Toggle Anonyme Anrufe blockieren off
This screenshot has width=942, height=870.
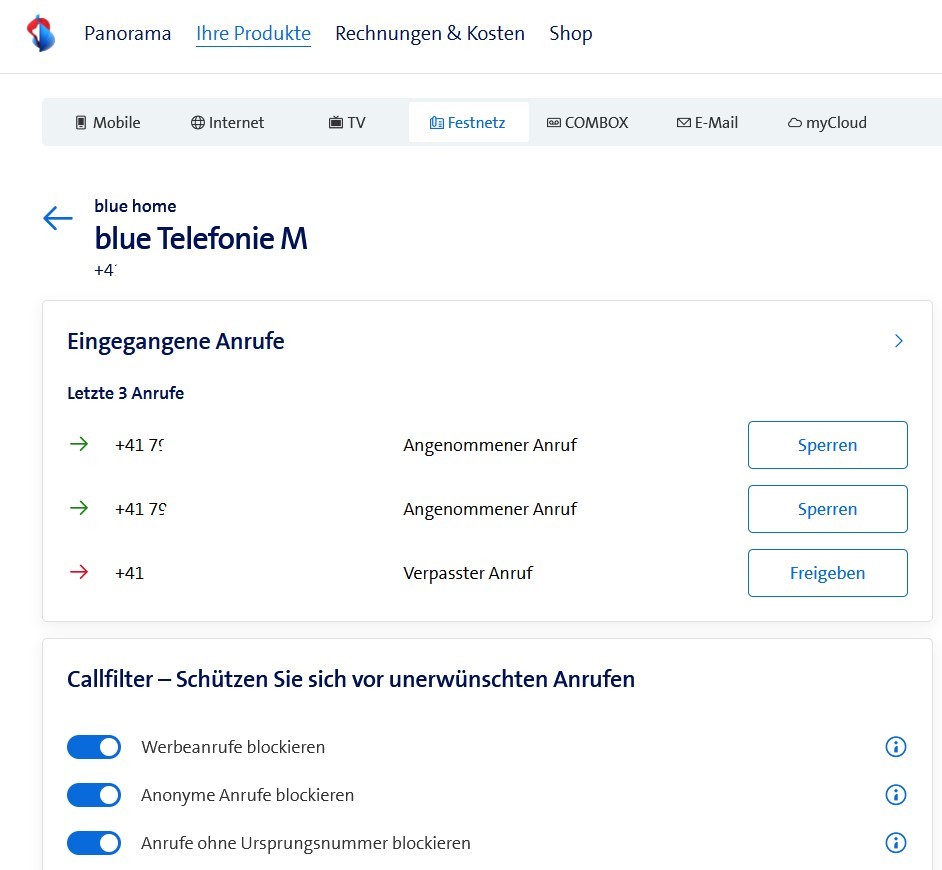pos(94,795)
